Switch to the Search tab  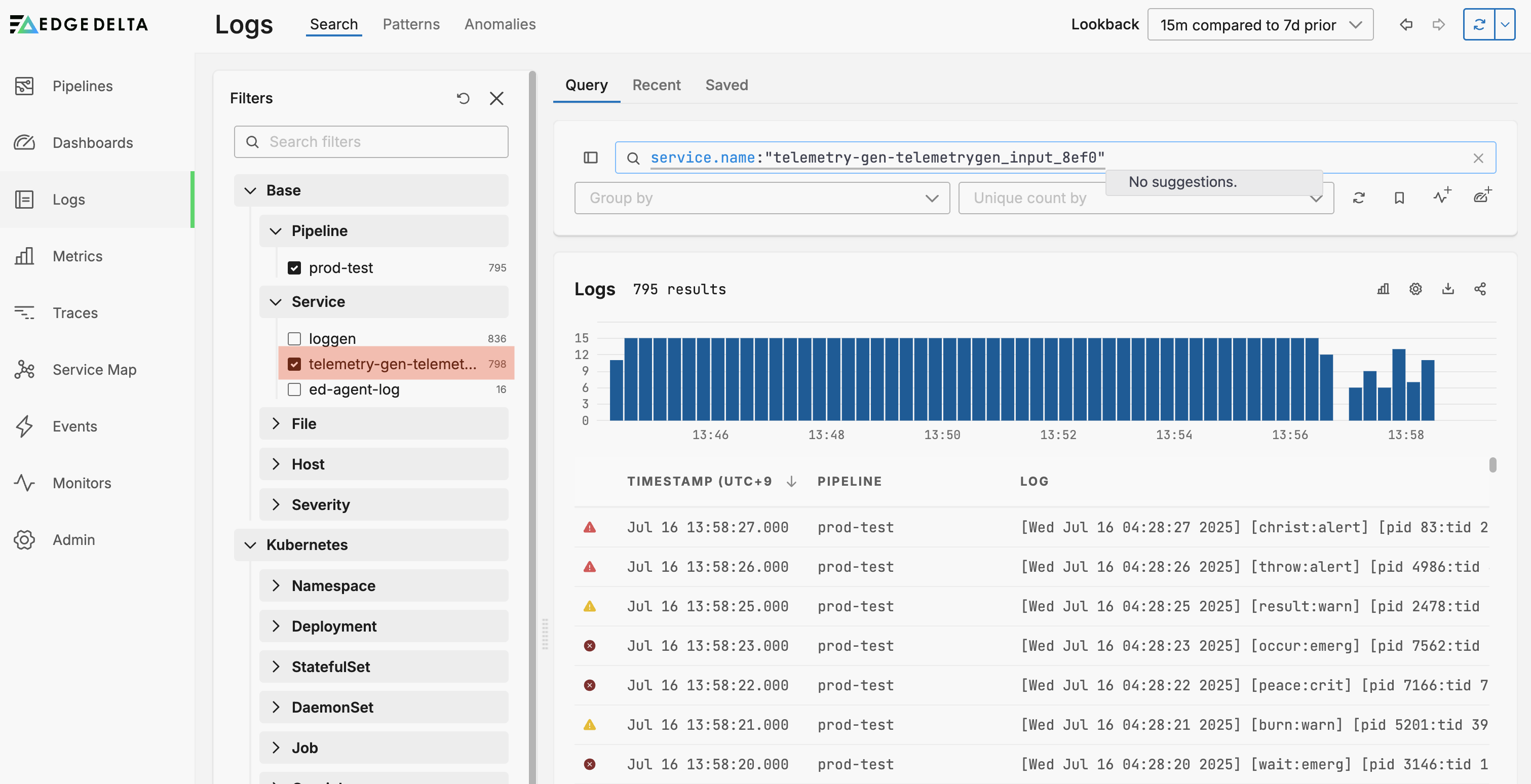click(333, 24)
